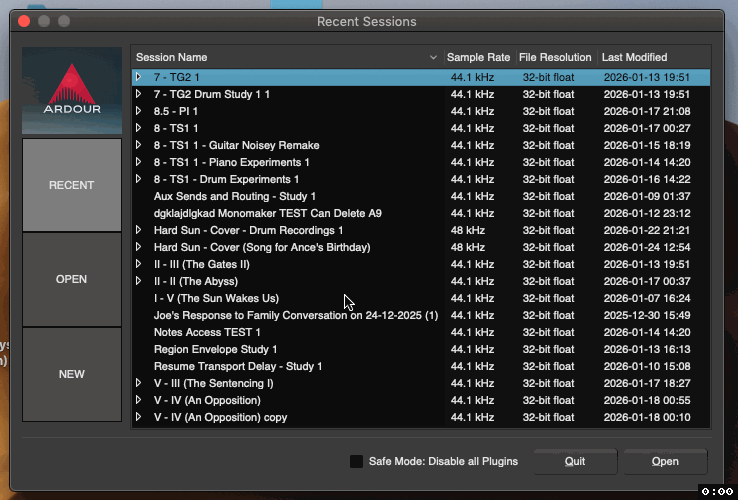The width and height of the screenshot is (738, 500).
Task: Expand 7 - TG2 Drum Study 1 1
Action: [139, 94]
